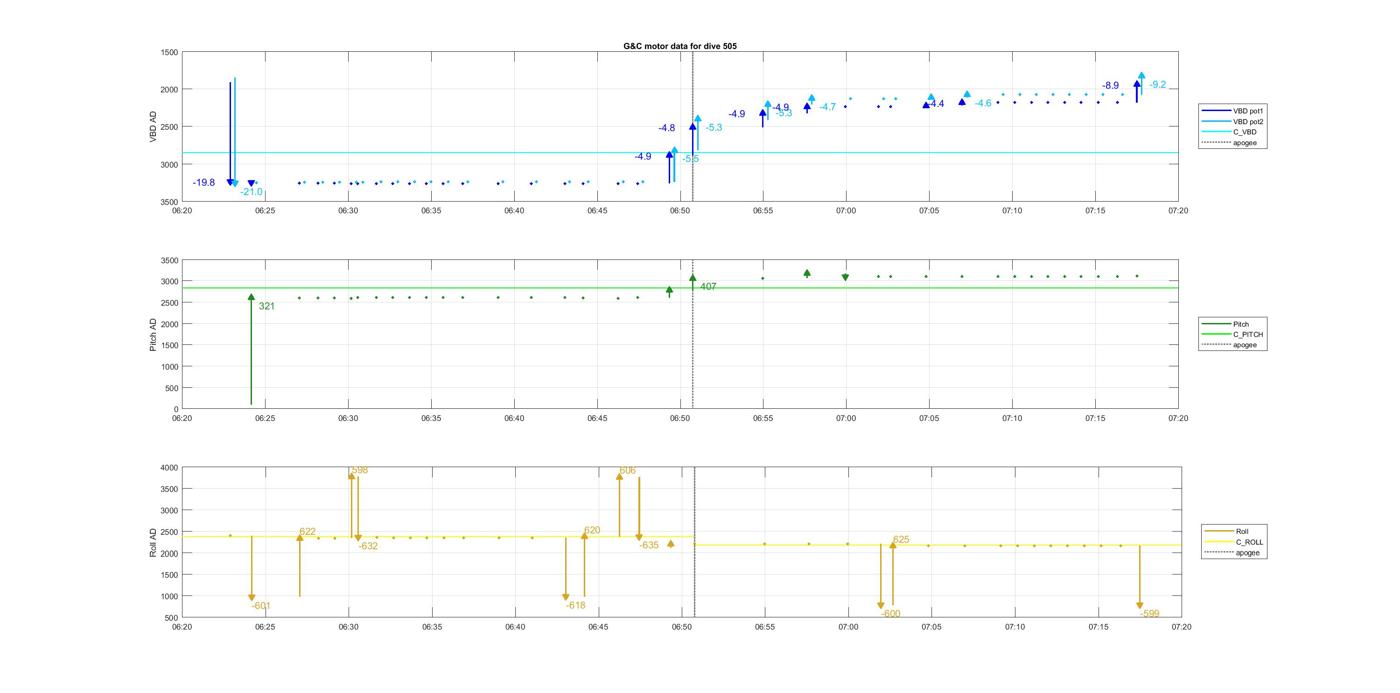Click the dark blue down arrowhead beside -19.8
Image resolution: width=1400 pixels, height=693 pixels.
pyautogui.click(x=230, y=183)
